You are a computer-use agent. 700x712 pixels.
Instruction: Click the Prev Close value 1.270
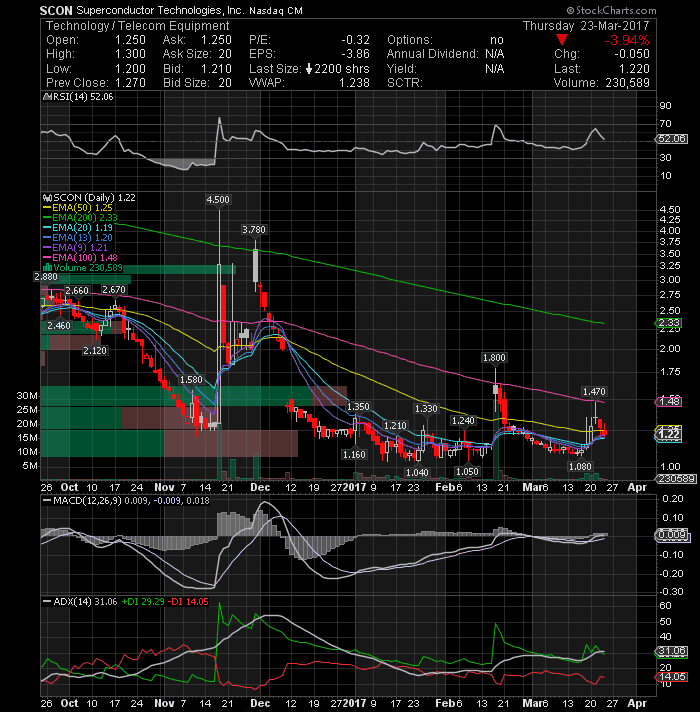130,83
